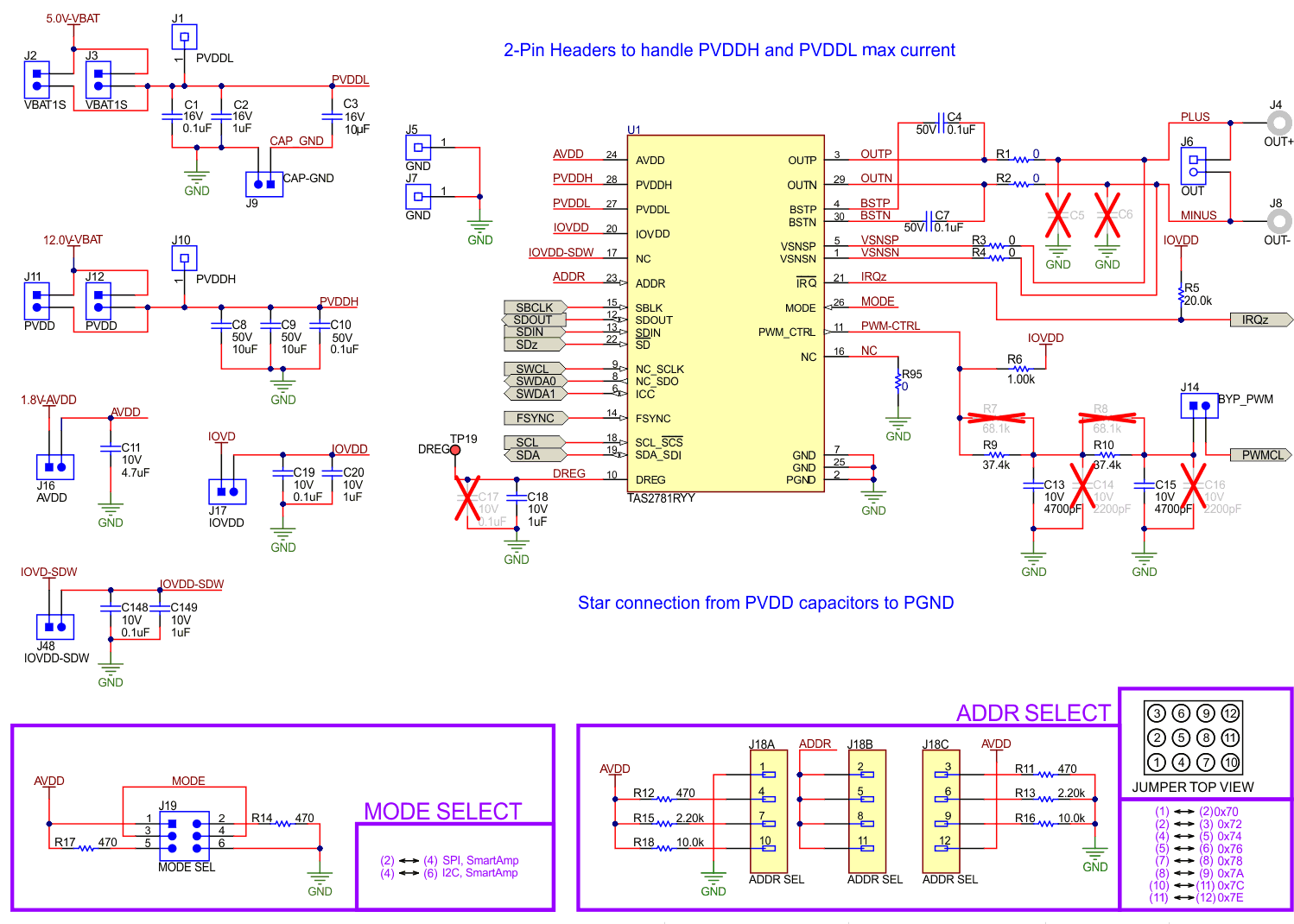The image size is (1294, 924).
Task: Select the U1 TAS2781RYY chip body
Action: tap(726, 313)
